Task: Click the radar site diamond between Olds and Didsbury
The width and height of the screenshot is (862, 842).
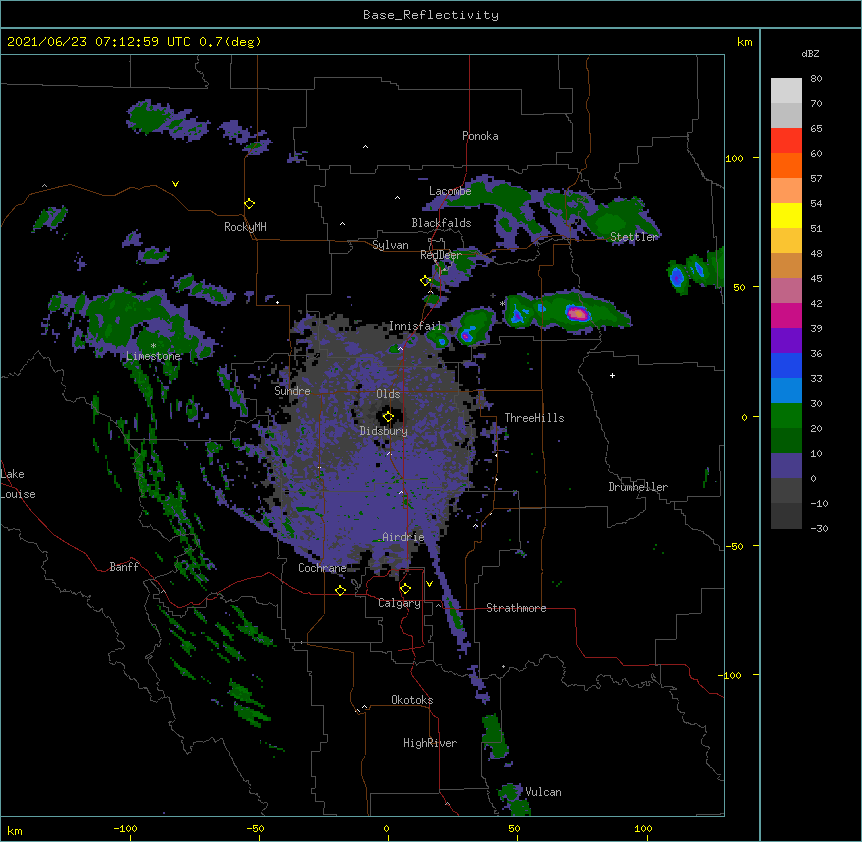Action: pos(388,416)
